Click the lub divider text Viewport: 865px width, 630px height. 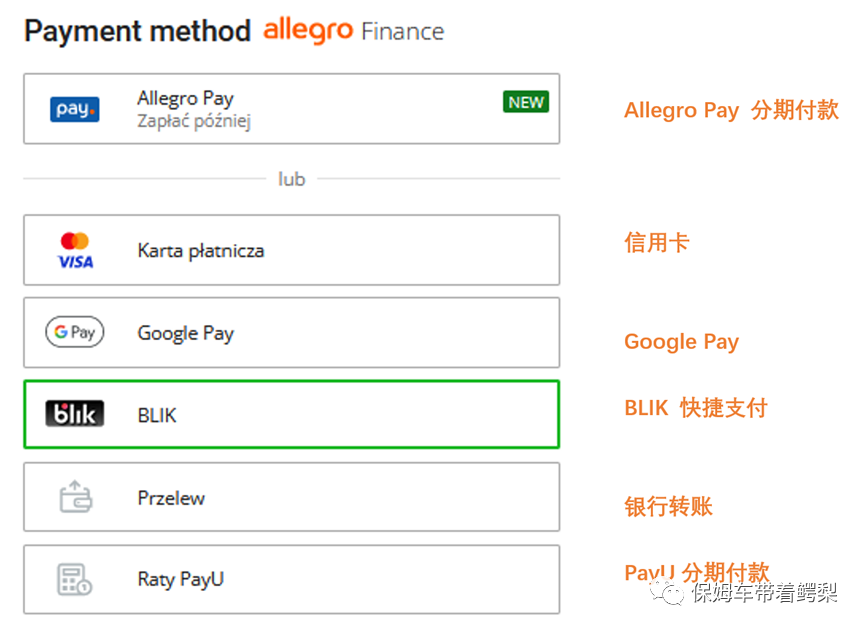point(290,178)
